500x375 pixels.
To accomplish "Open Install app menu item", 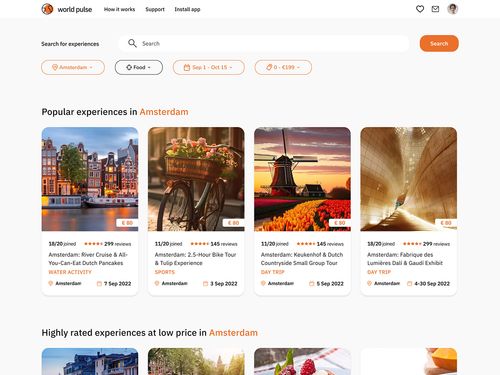I will click(187, 9).
